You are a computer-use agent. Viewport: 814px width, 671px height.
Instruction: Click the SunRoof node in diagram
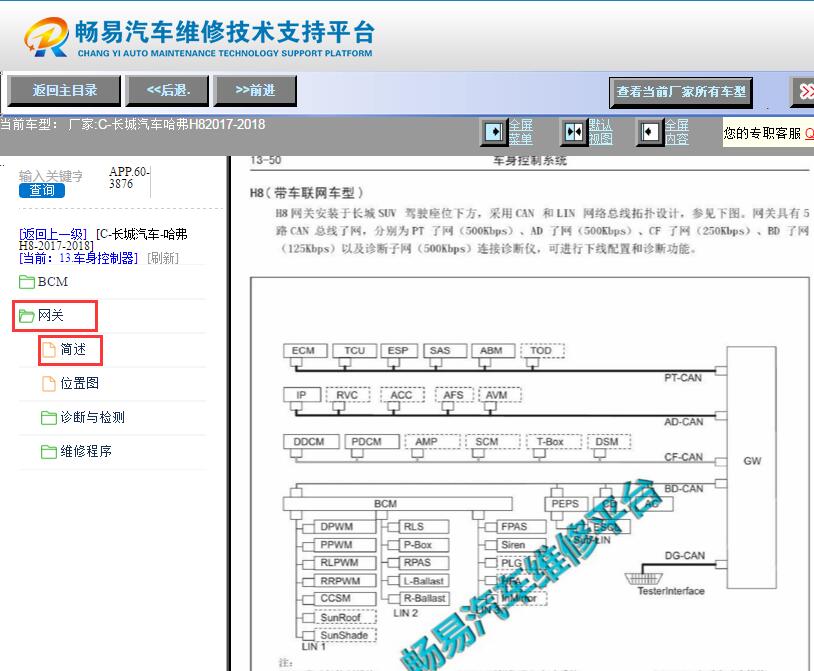pyautogui.click(x=345, y=618)
